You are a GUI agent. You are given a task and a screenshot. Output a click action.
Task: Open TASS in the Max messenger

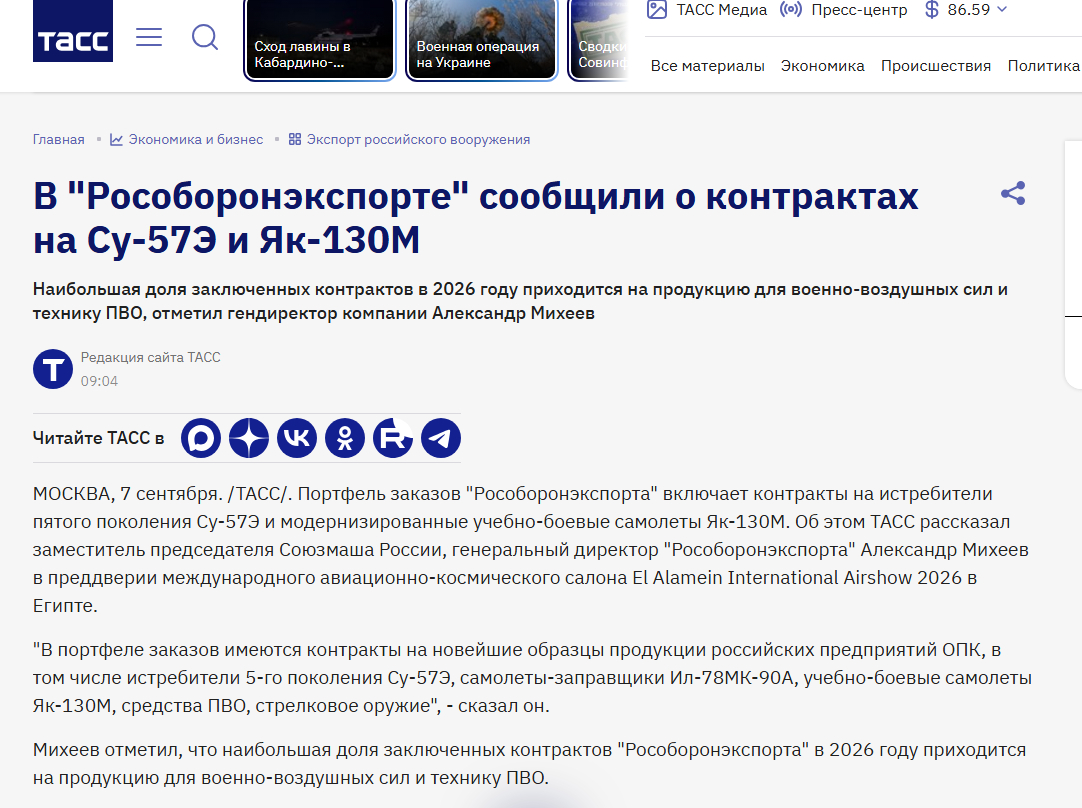[201, 438]
